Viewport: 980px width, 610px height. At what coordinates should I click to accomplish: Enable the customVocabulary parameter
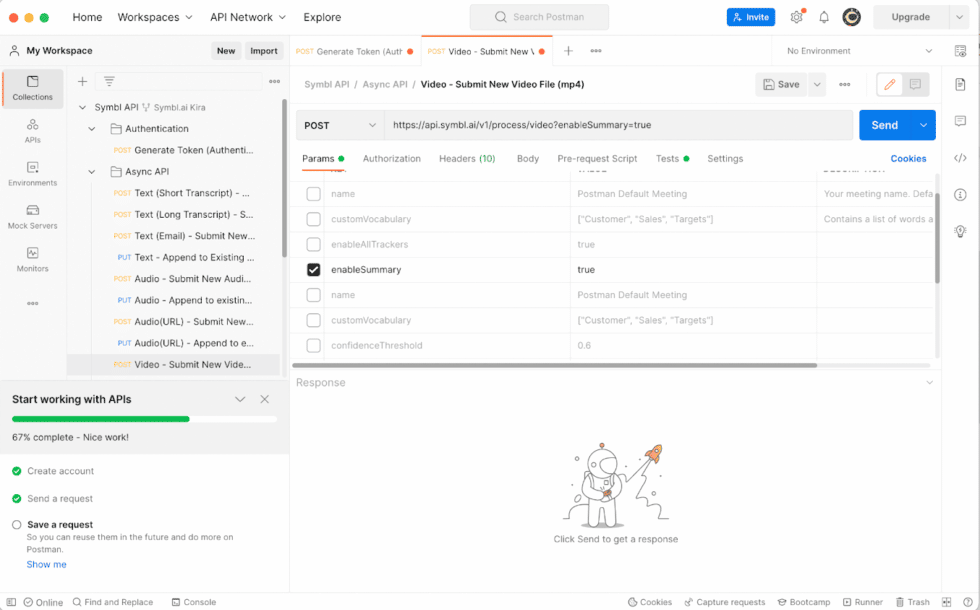point(314,219)
